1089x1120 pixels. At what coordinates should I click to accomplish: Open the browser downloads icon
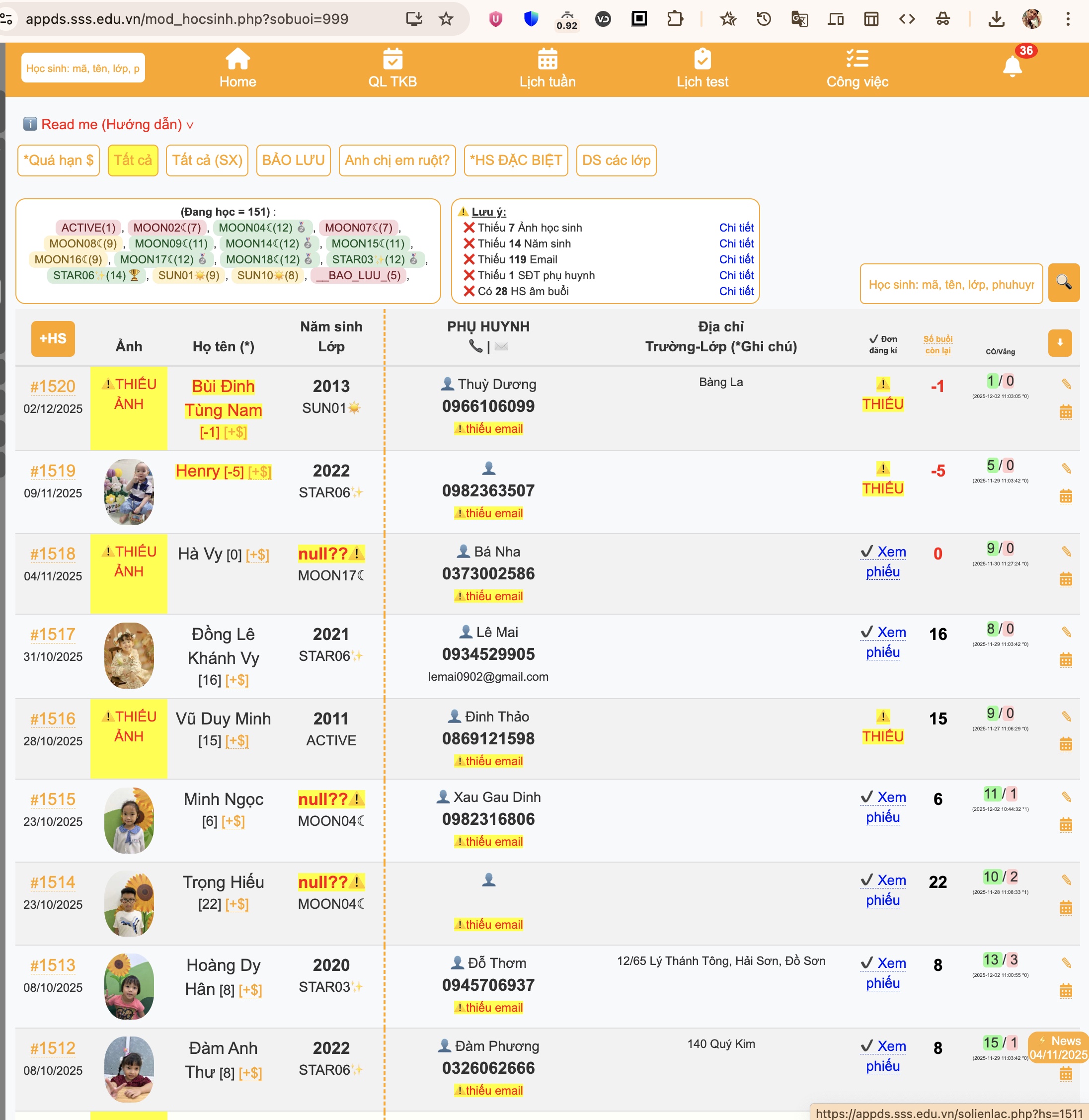coord(996,19)
